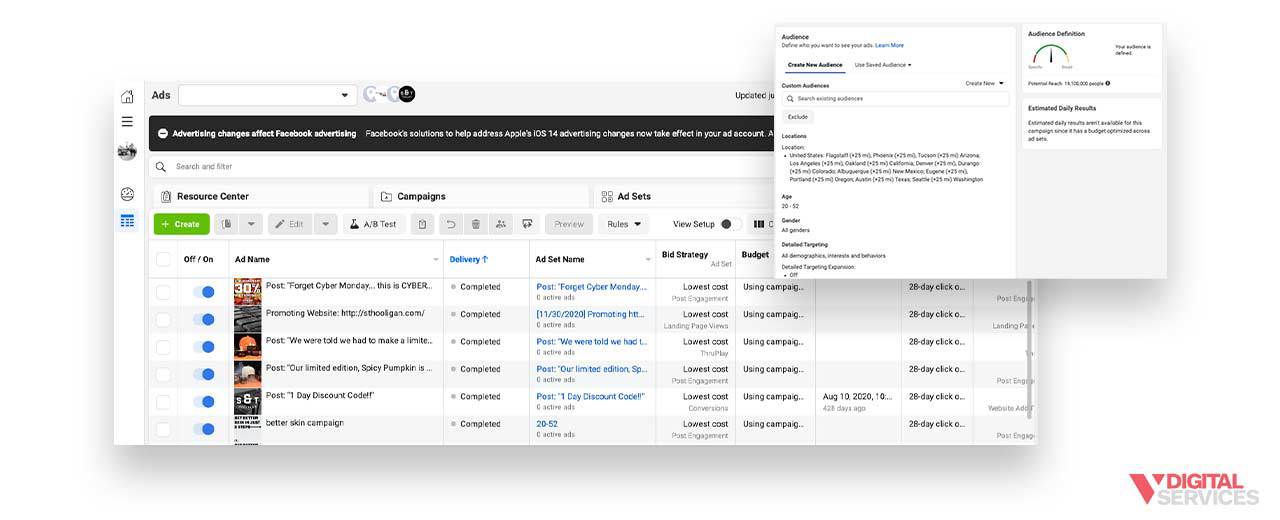The image size is (1280, 520).
Task: Toggle off the Promoting Website ad
Action: pyautogui.click(x=204, y=320)
